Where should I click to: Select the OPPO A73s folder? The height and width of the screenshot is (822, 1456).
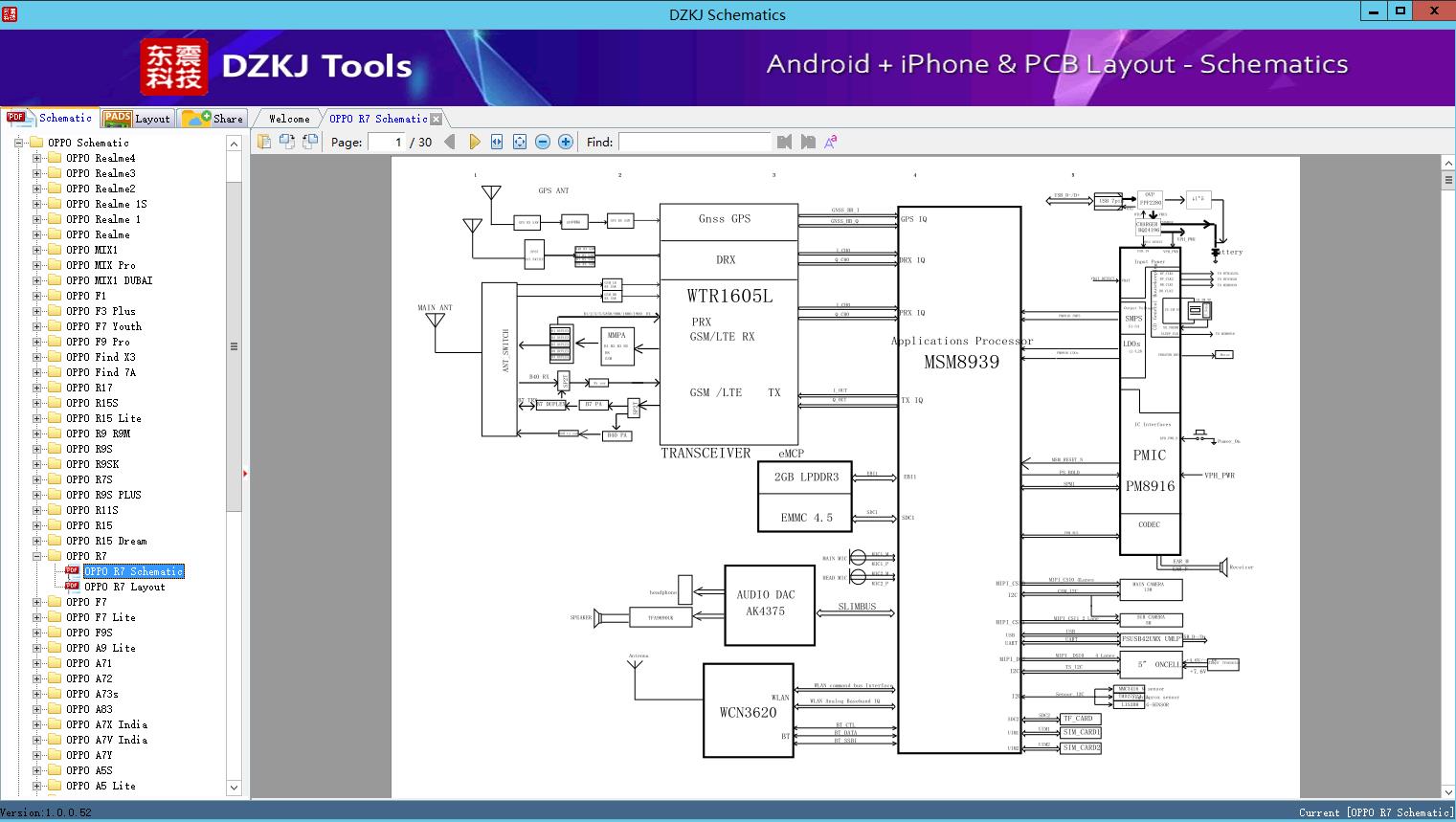tap(92, 694)
